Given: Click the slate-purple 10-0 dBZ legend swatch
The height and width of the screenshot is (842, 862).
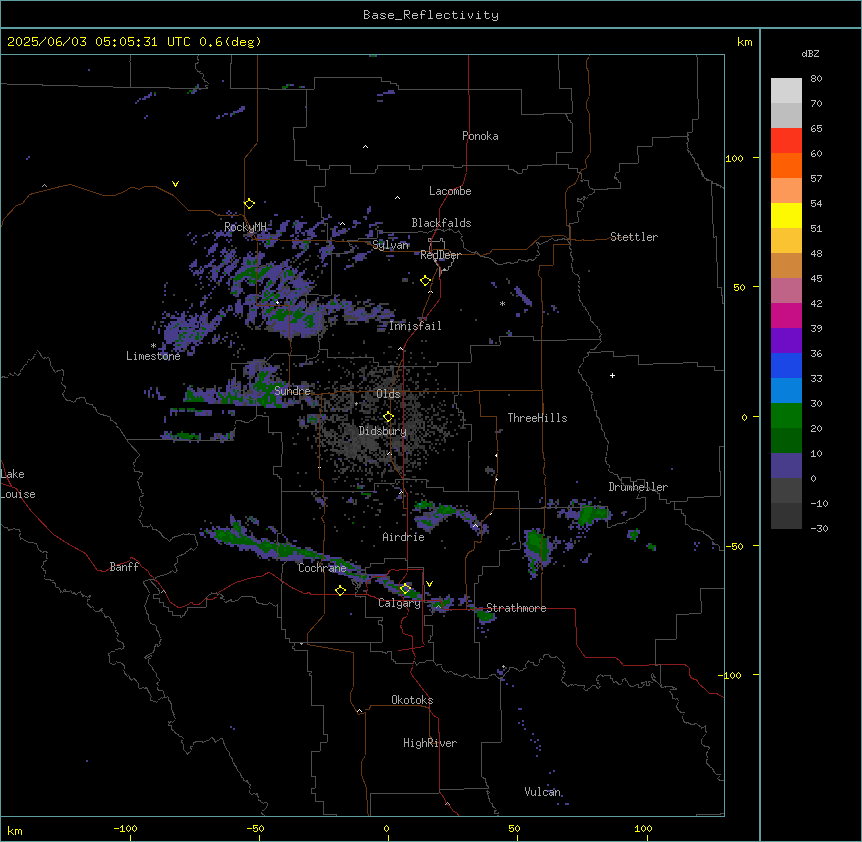Looking at the screenshot, I should coord(786,466).
